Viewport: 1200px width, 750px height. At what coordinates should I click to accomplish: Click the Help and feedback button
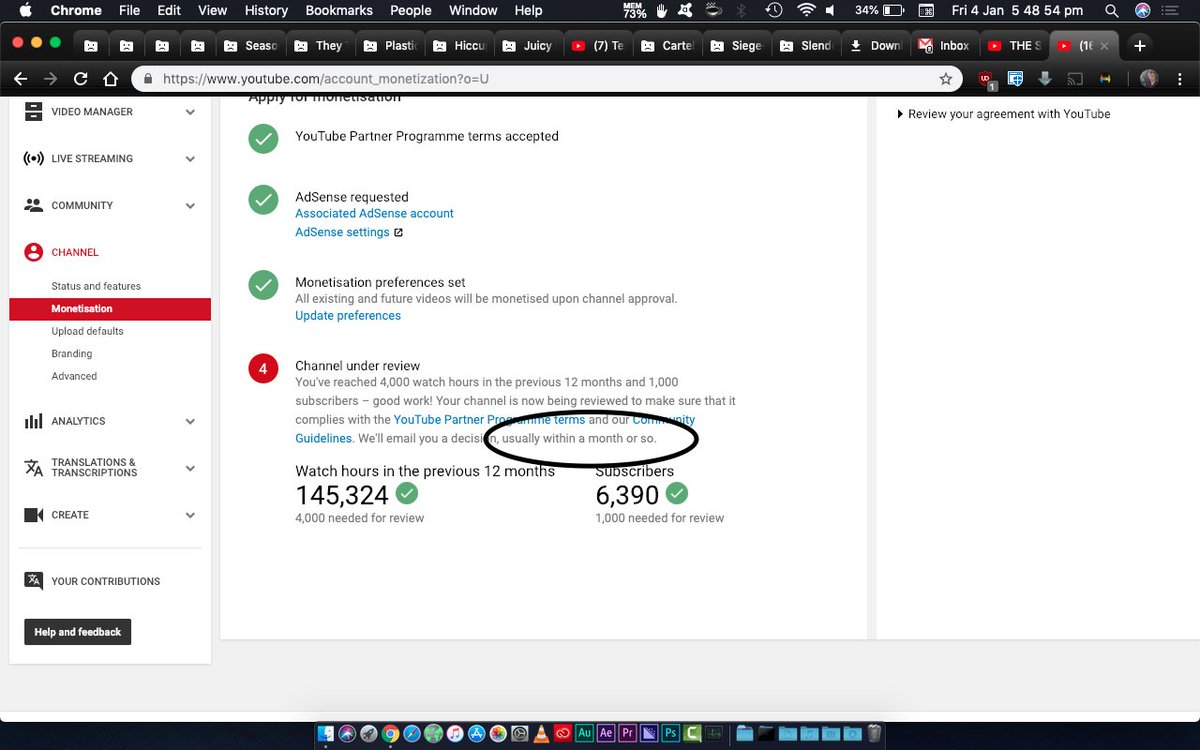78,632
